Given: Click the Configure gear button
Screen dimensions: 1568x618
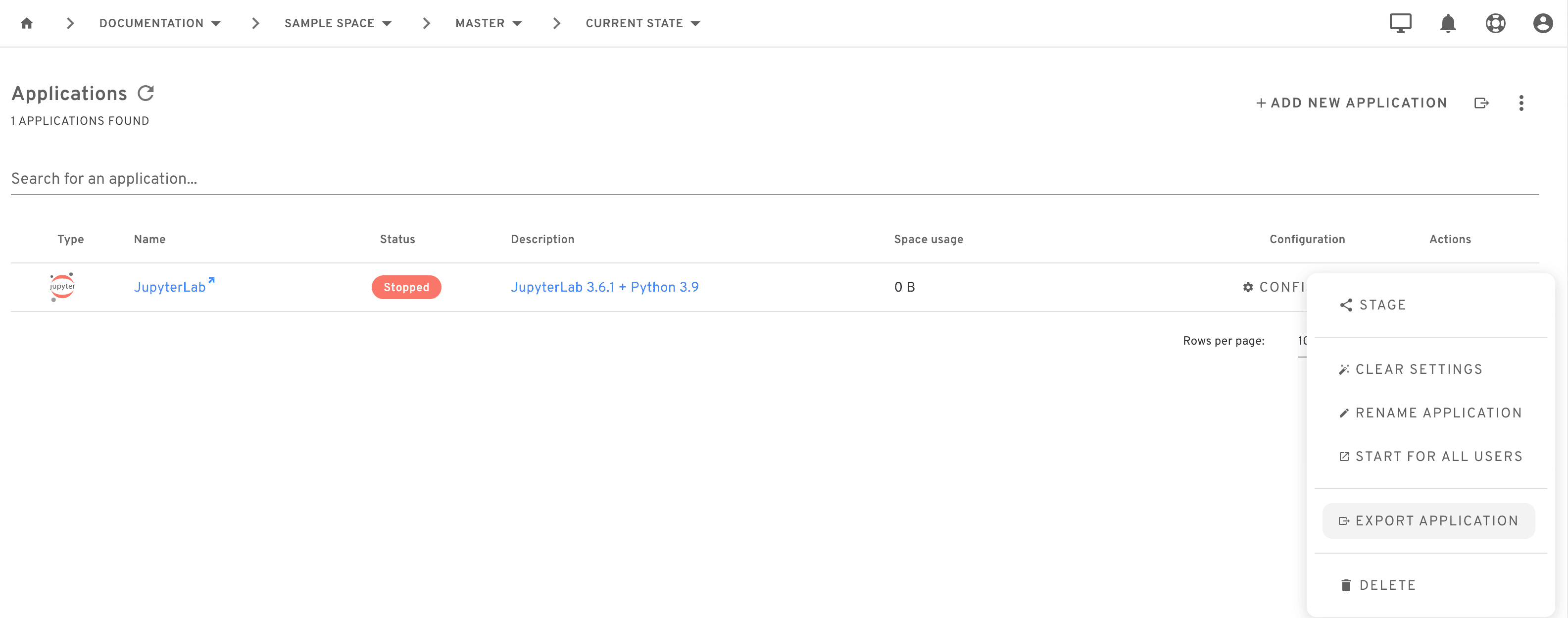Looking at the screenshot, I should [1274, 287].
